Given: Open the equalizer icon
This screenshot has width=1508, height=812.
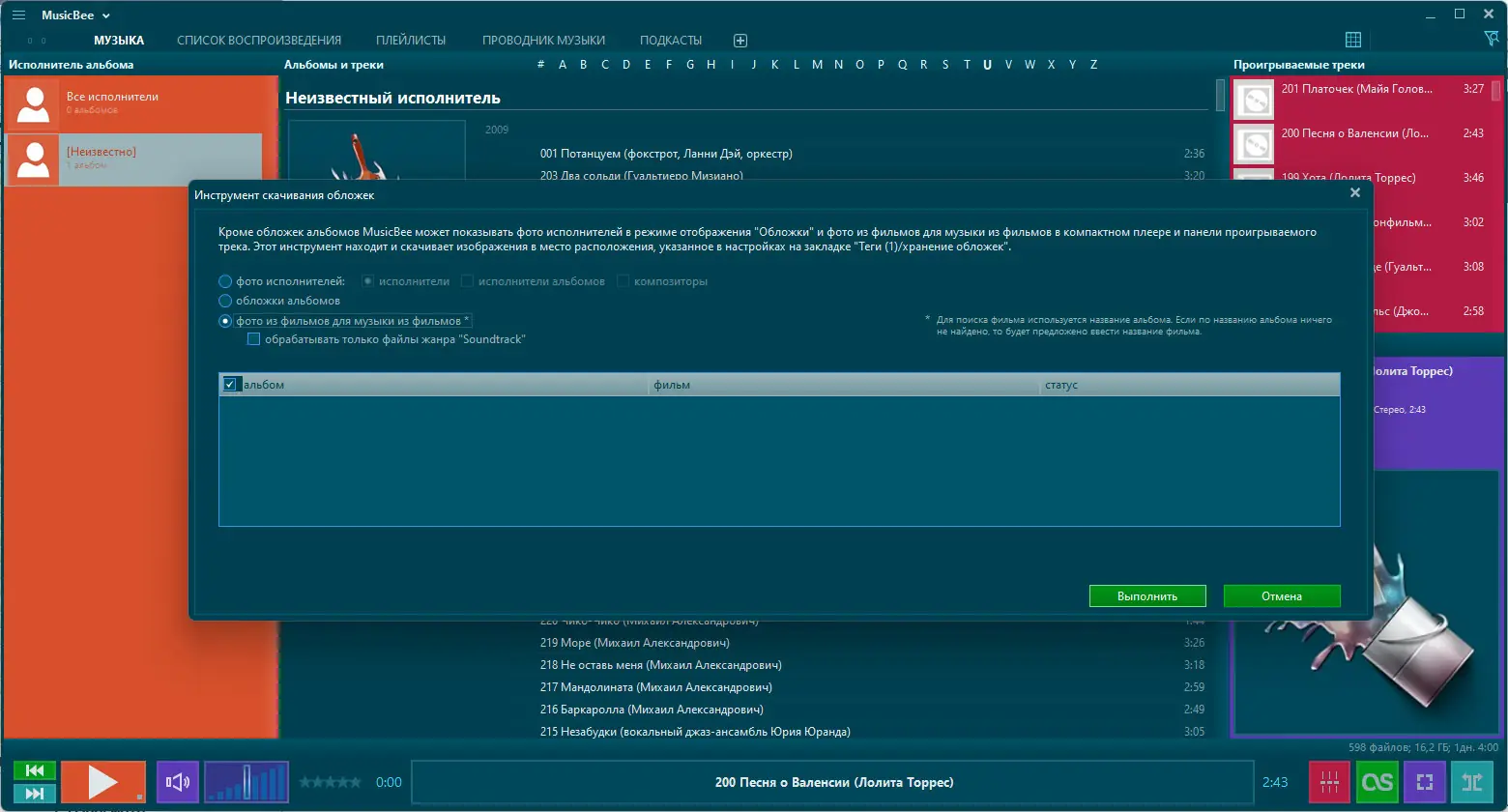Looking at the screenshot, I should tap(1330, 782).
